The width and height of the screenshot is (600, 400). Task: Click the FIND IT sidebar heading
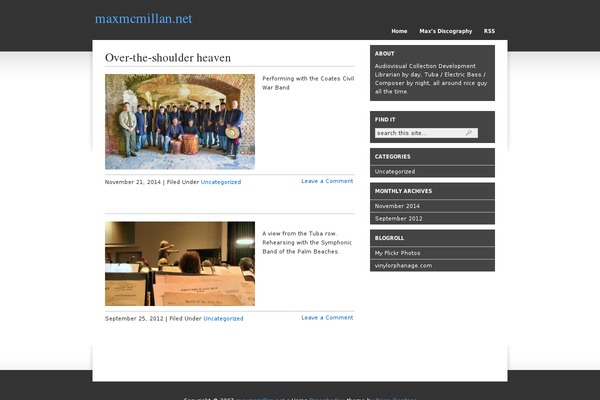click(x=385, y=119)
